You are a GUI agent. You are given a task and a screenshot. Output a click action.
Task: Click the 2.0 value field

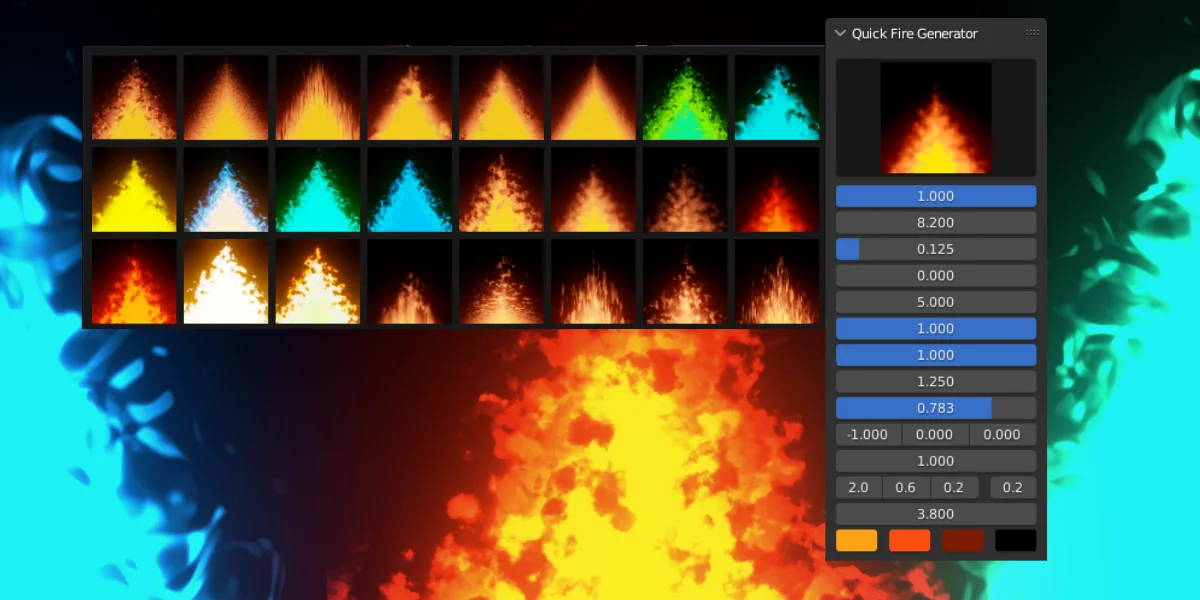858,487
